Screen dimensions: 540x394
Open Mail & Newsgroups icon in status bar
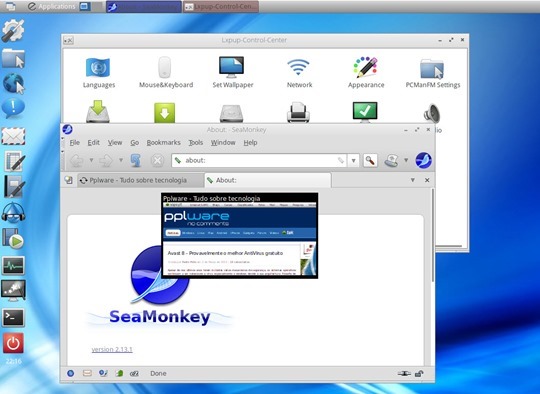point(87,373)
